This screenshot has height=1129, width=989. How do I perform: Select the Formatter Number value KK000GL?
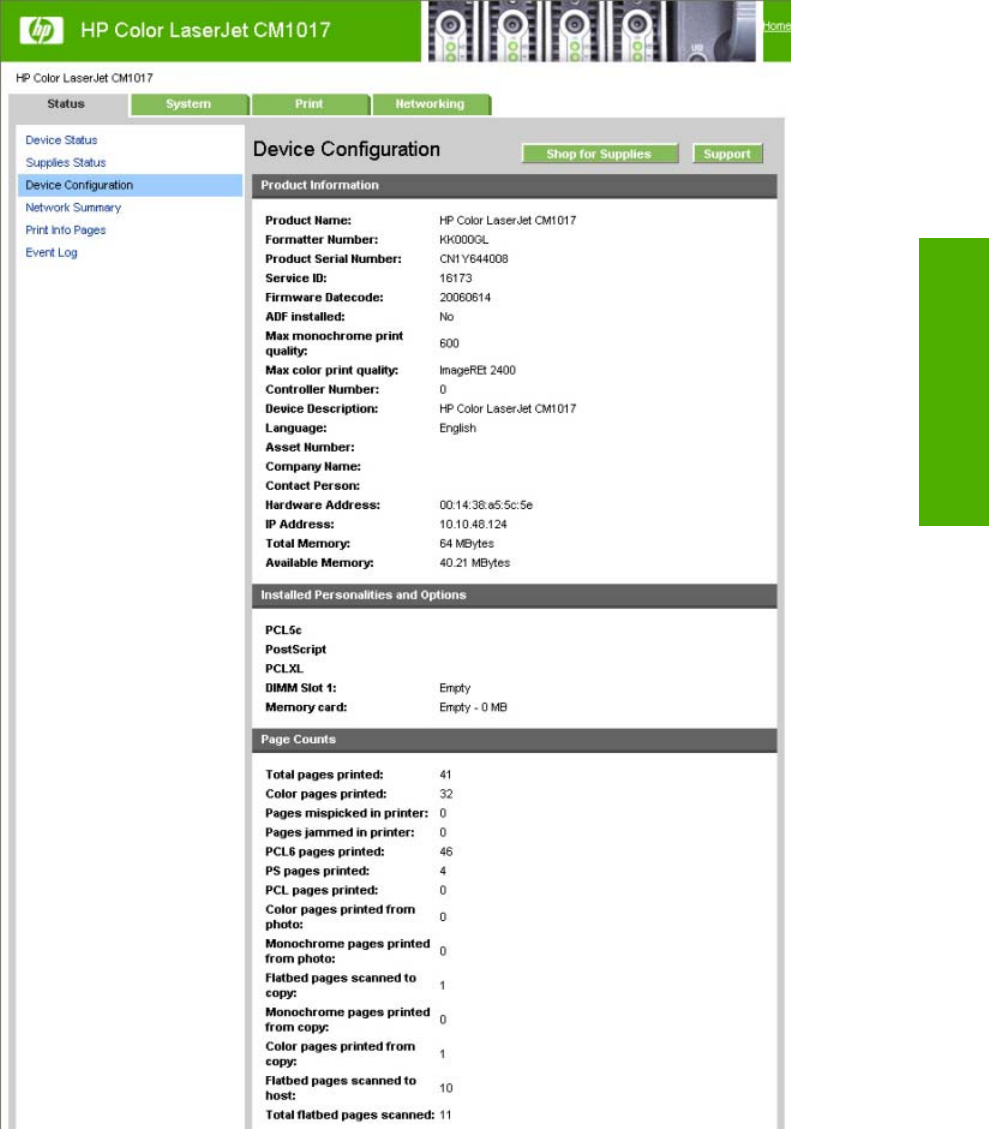click(x=464, y=240)
